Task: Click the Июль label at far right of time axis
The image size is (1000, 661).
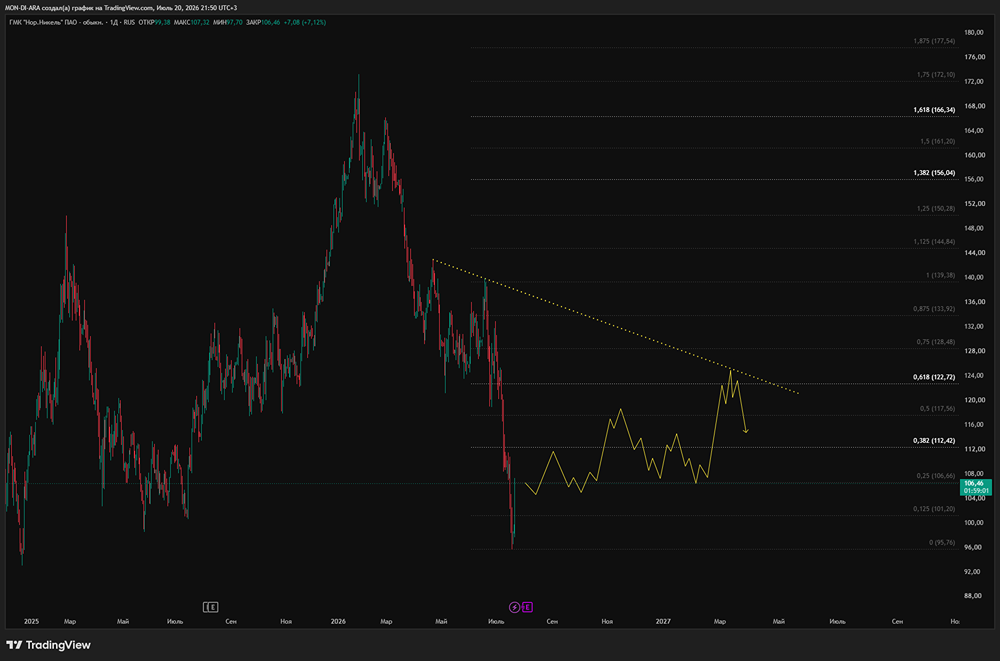Action: (x=837, y=621)
